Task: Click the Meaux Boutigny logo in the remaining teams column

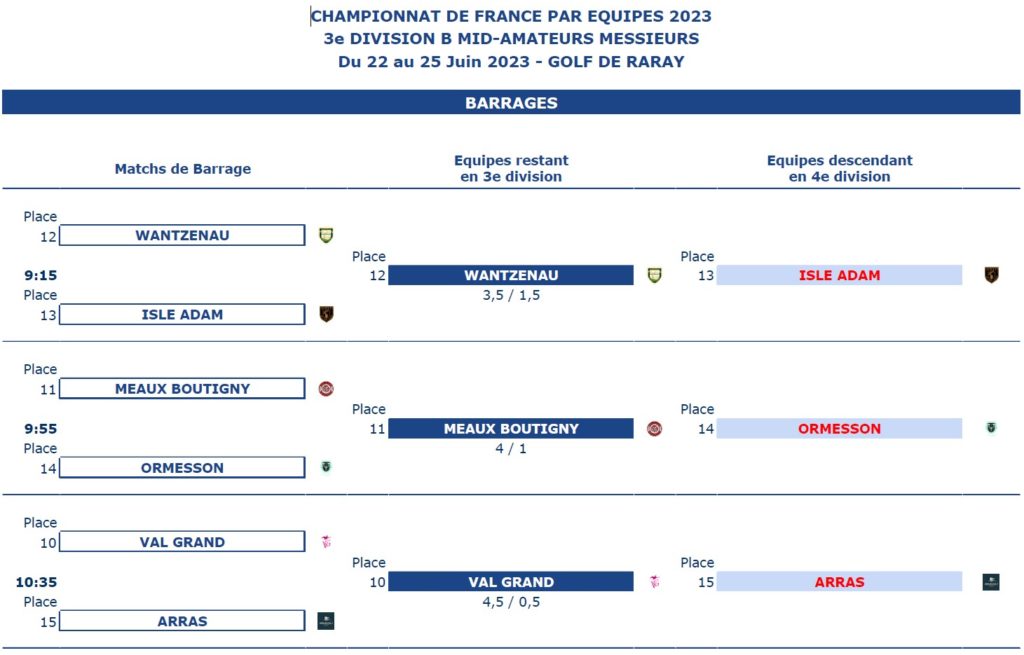Action: tap(655, 429)
